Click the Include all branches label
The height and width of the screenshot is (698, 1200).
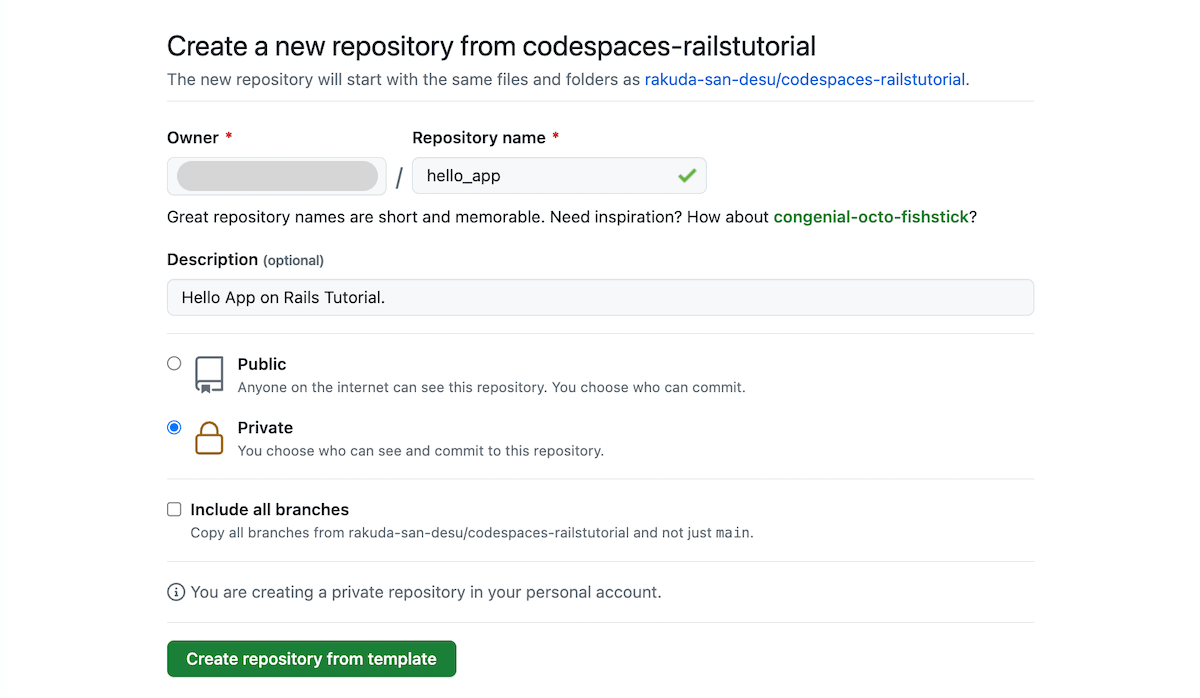click(269, 509)
